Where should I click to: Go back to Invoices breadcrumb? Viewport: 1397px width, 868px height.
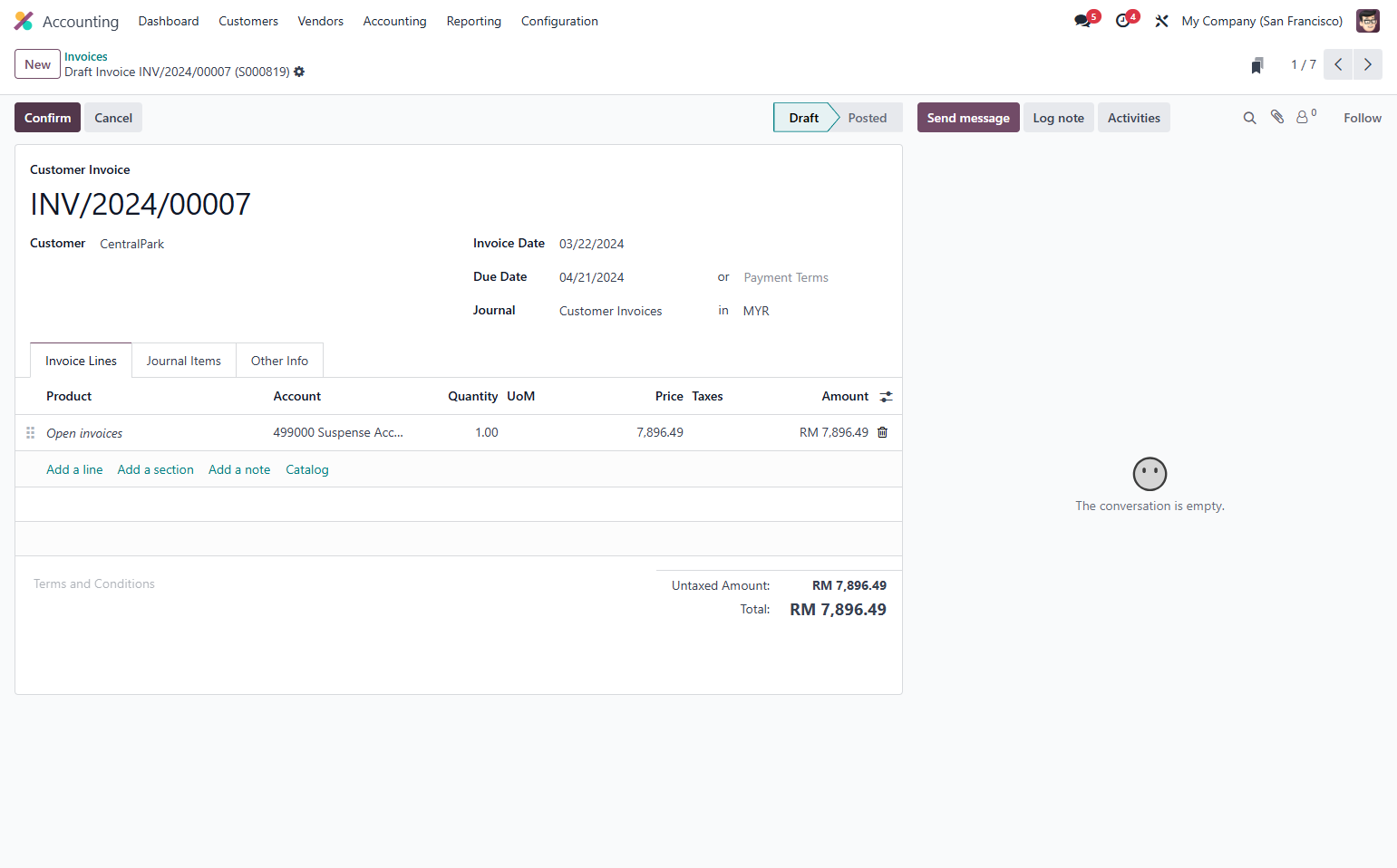click(86, 56)
